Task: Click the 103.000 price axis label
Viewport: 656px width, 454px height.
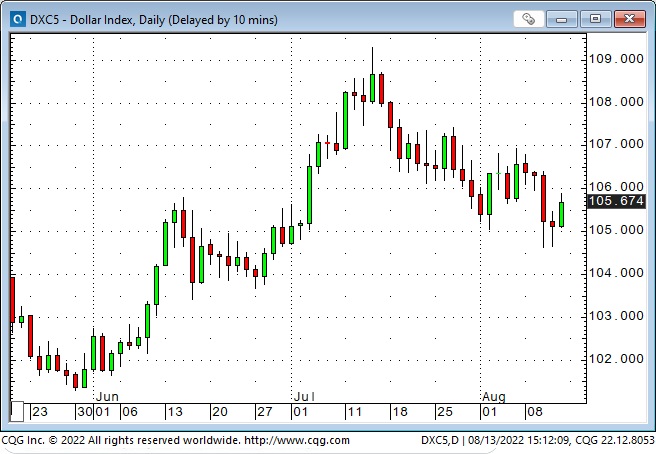Action: (616, 315)
